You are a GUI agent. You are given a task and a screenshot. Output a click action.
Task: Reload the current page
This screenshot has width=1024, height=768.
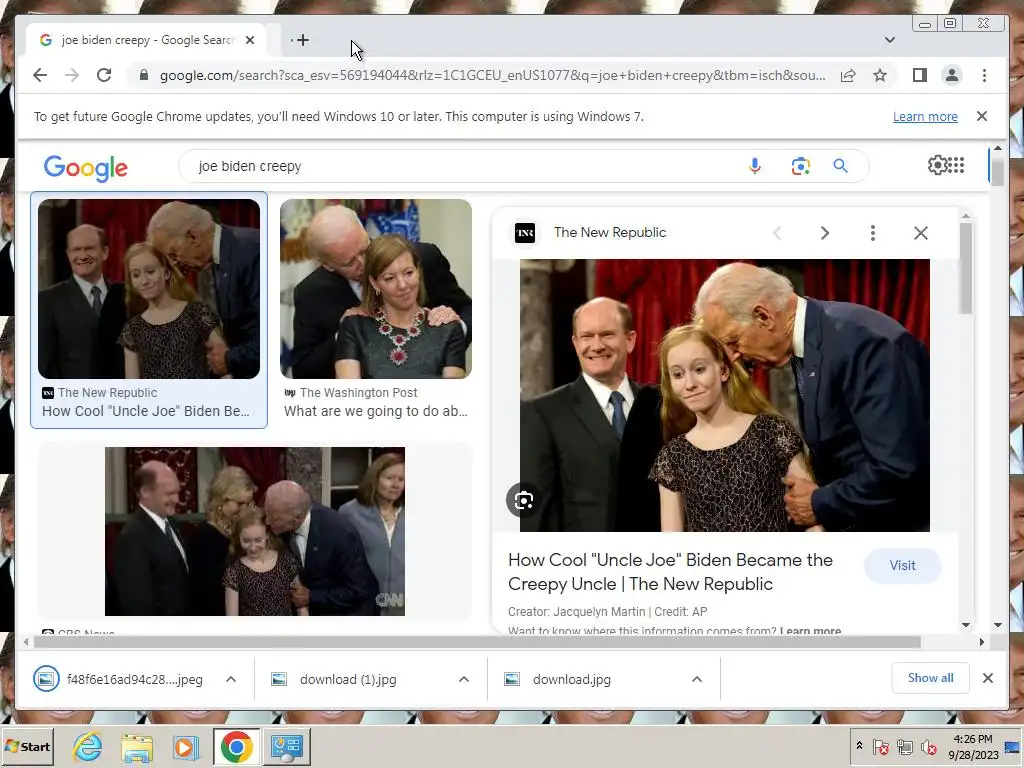(x=104, y=75)
